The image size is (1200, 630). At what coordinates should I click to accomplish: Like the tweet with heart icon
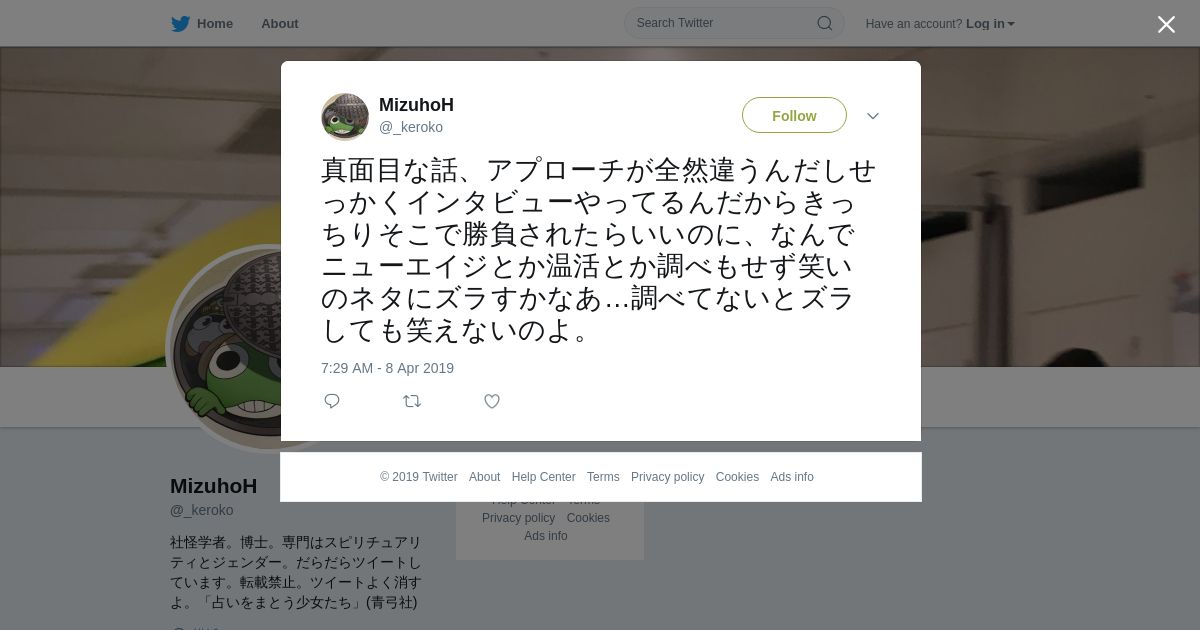(x=492, y=401)
